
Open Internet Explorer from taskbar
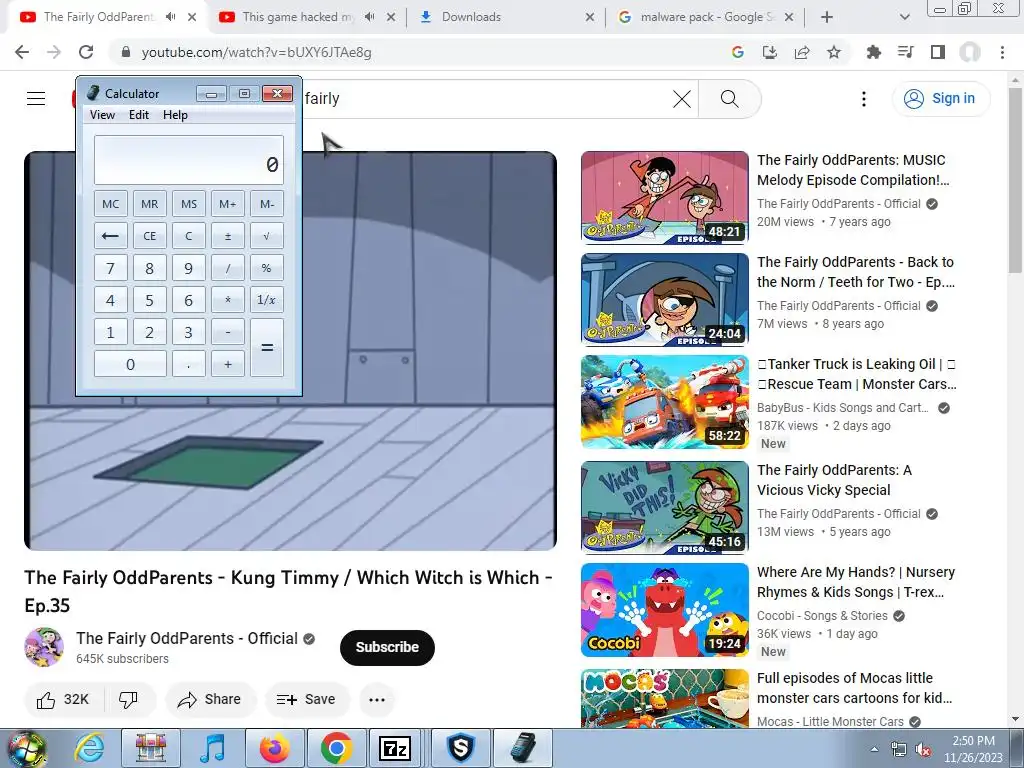point(89,748)
